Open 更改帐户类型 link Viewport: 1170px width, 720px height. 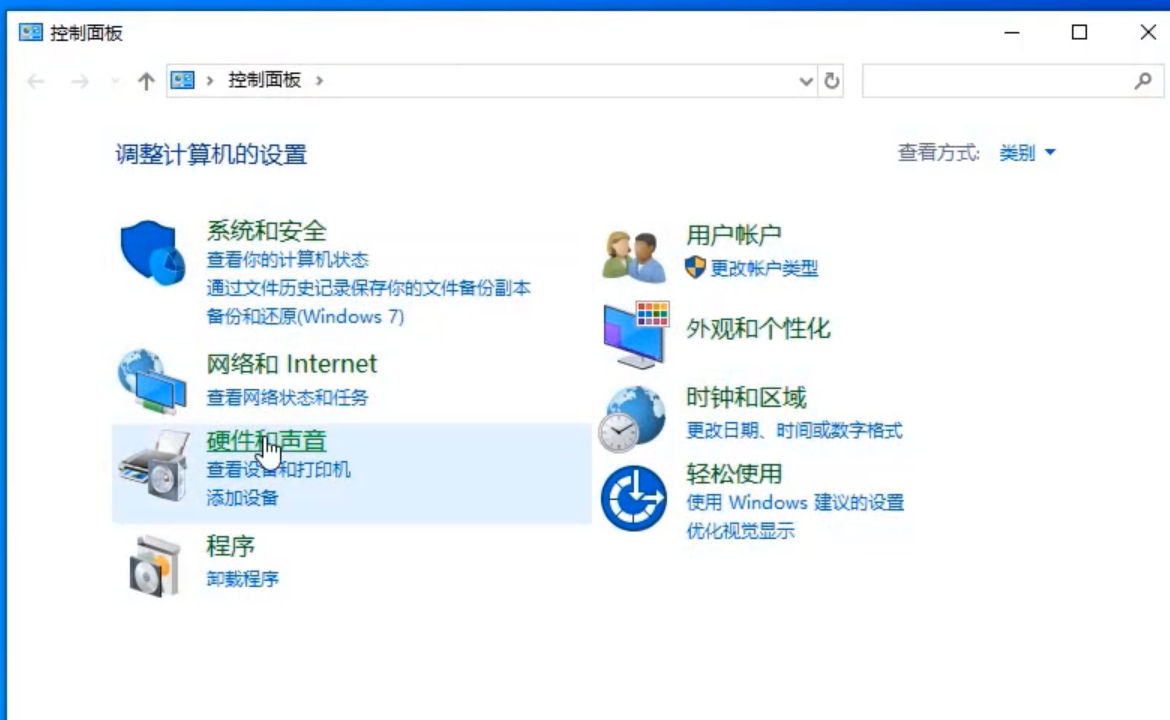coord(764,268)
